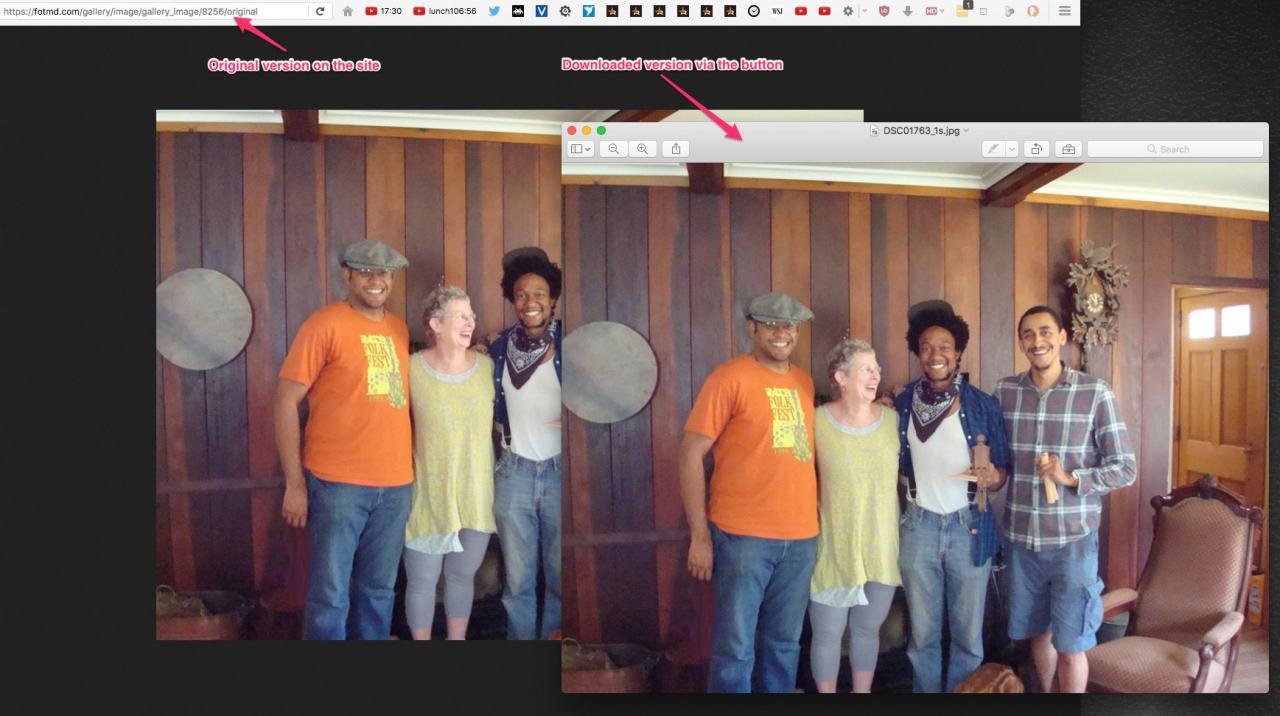Open the Twitter bird bookmark
The height and width of the screenshot is (716, 1280).
click(x=493, y=11)
